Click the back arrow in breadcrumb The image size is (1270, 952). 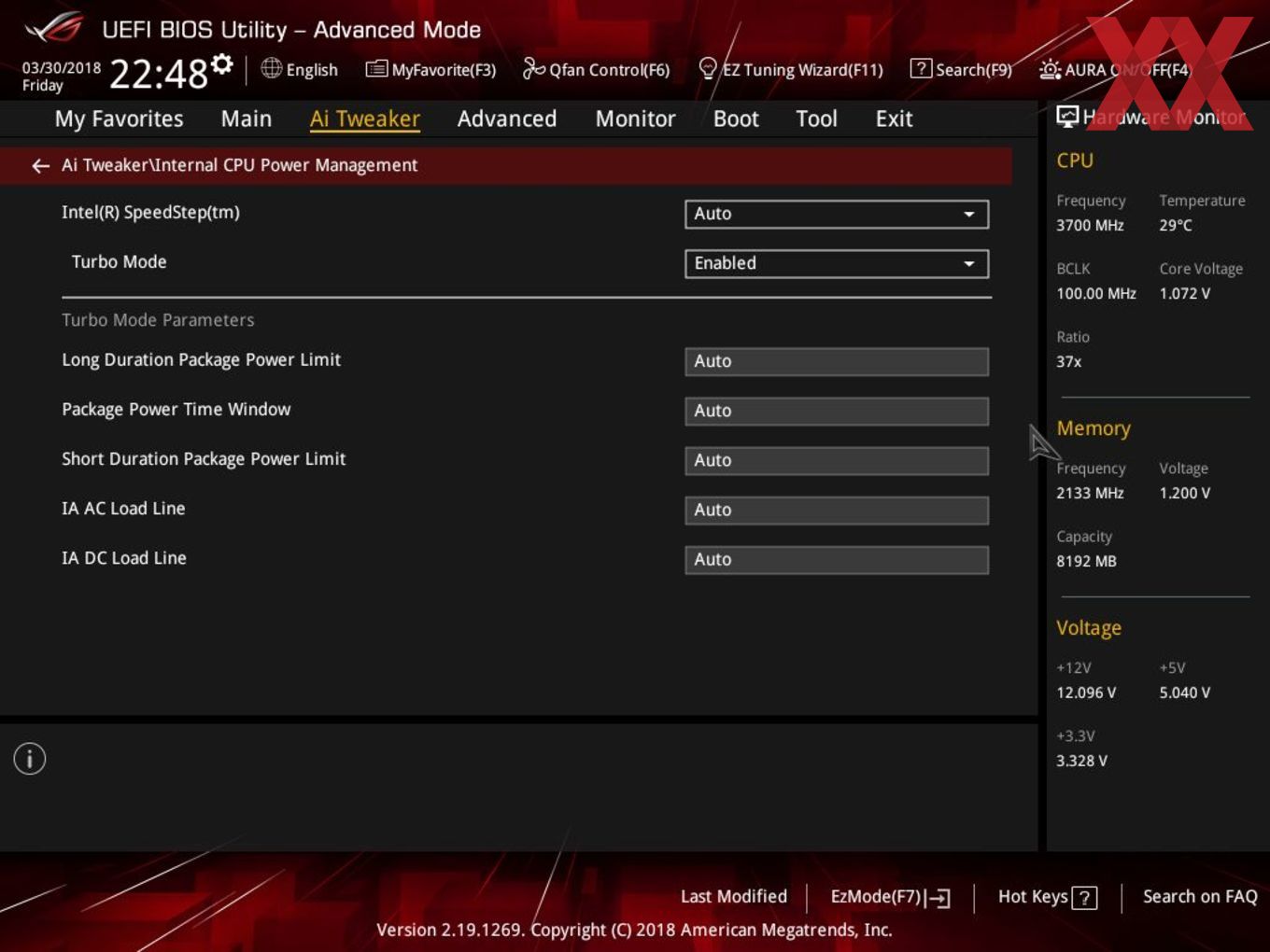point(40,165)
